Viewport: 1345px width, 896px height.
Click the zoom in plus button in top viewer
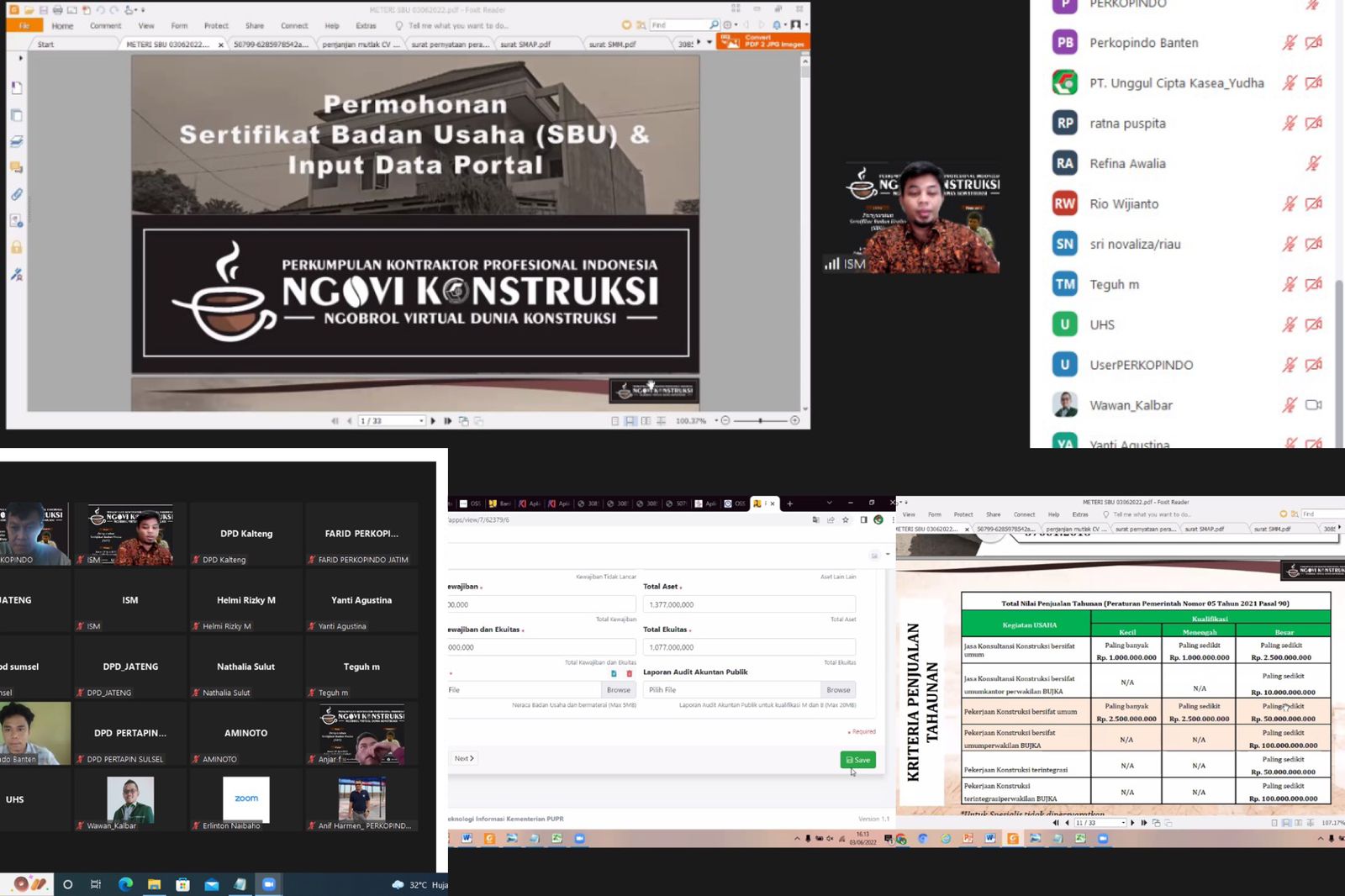[x=794, y=420]
